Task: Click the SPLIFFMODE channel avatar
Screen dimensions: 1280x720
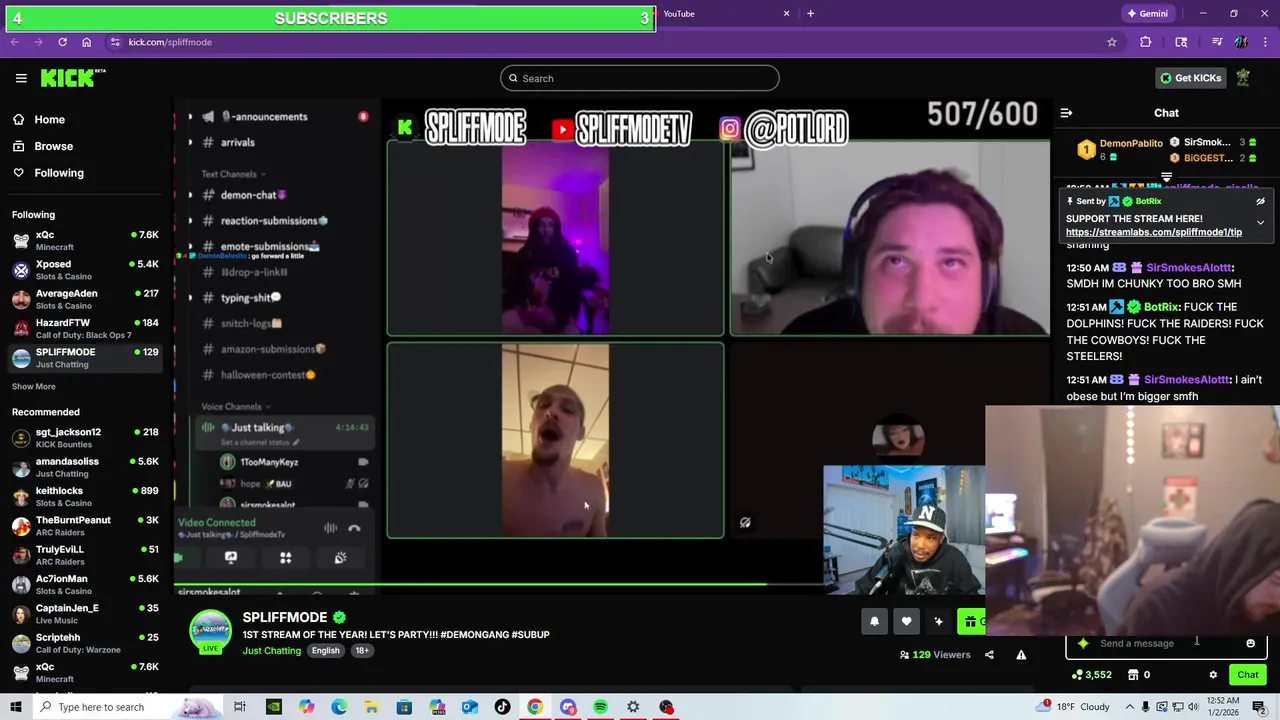Action: pyautogui.click(x=210, y=633)
